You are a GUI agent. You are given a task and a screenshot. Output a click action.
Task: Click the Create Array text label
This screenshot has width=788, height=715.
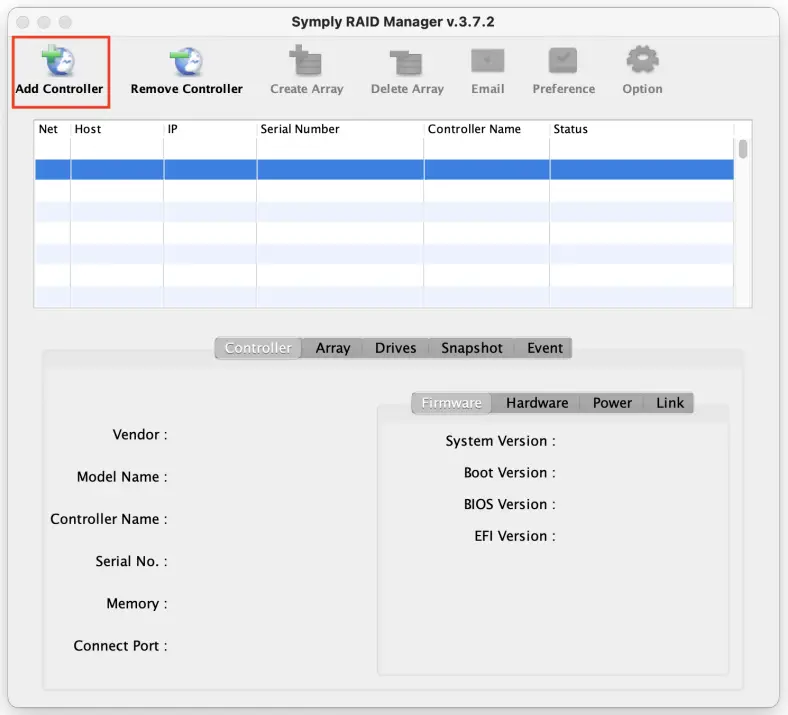tap(307, 89)
